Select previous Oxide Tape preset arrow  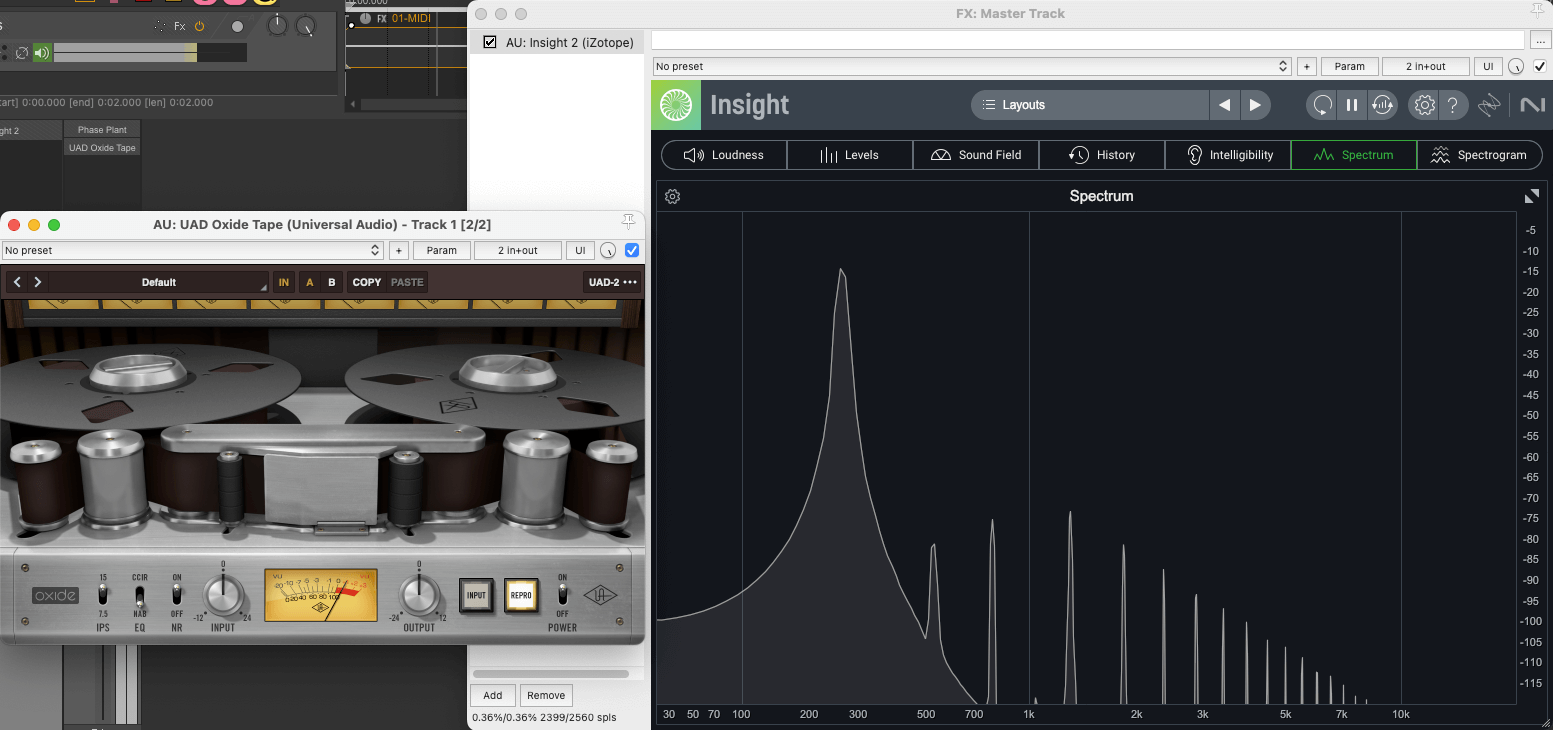click(17, 282)
